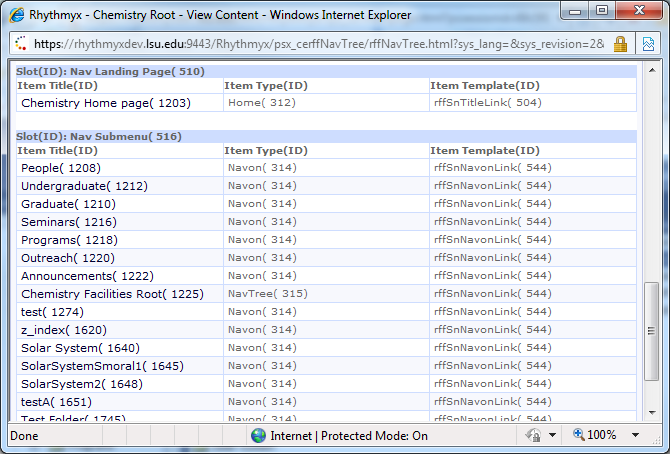Image resolution: width=670 pixels, height=454 pixels.
Task: Click Navon( 314) in the z_index row
Action: pos(262,330)
